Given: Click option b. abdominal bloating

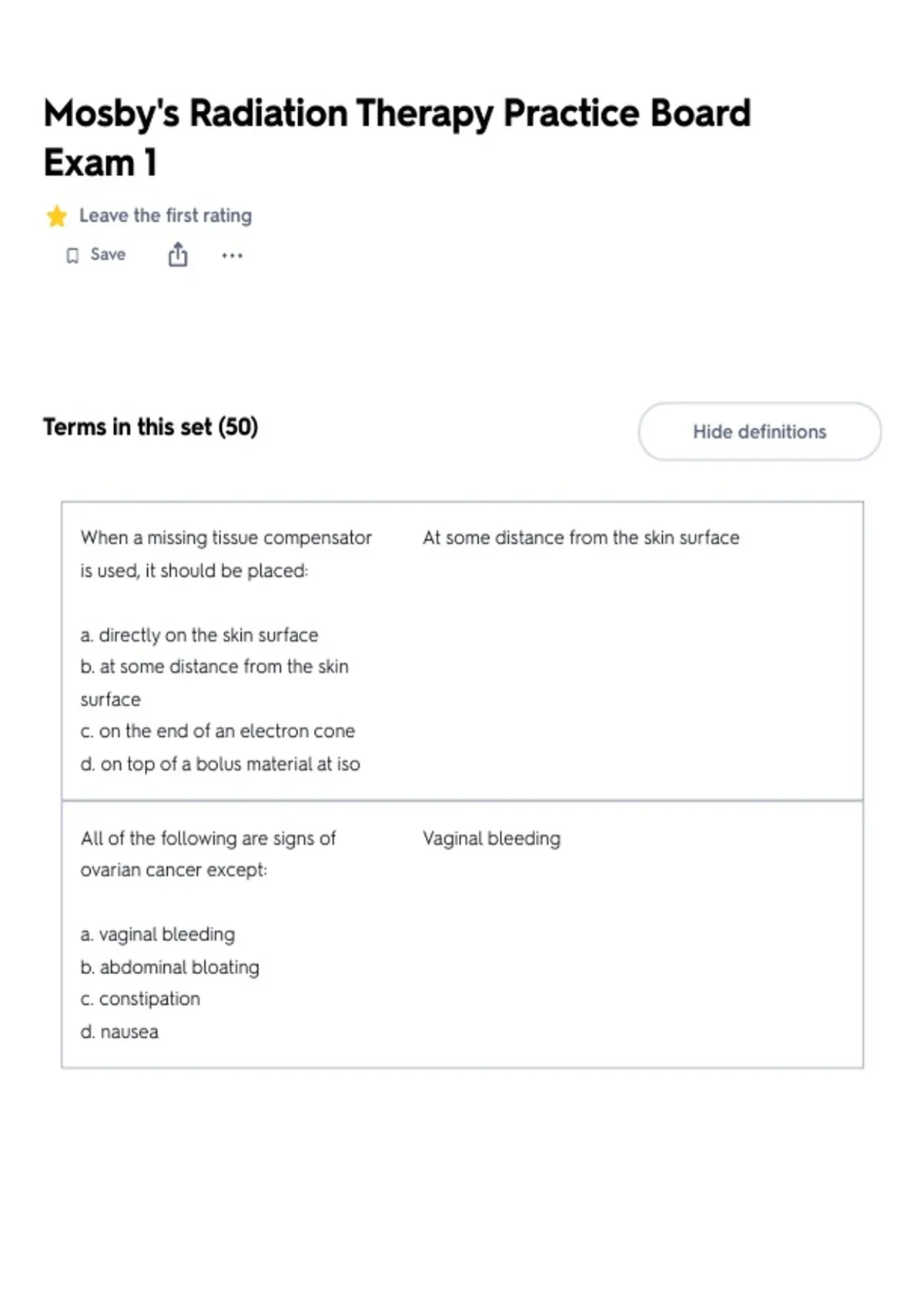Looking at the screenshot, I should [169, 967].
